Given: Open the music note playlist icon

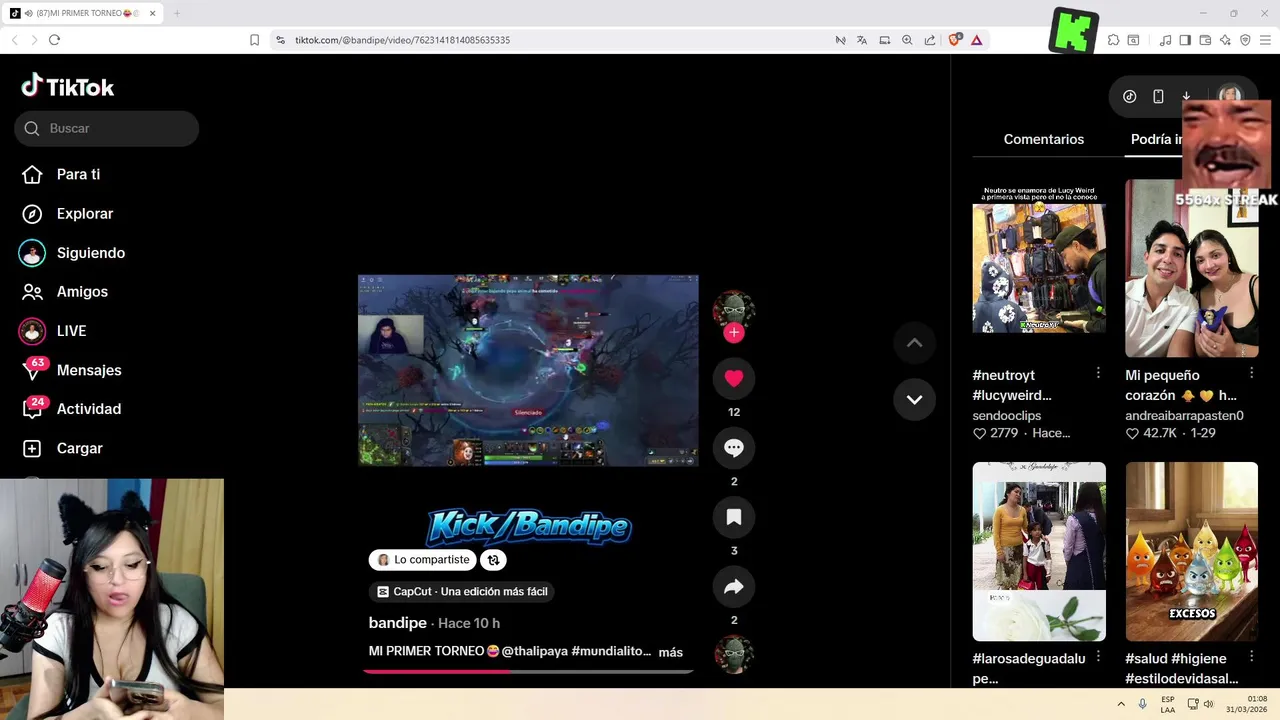Looking at the screenshot, I should coord(1165,40).
